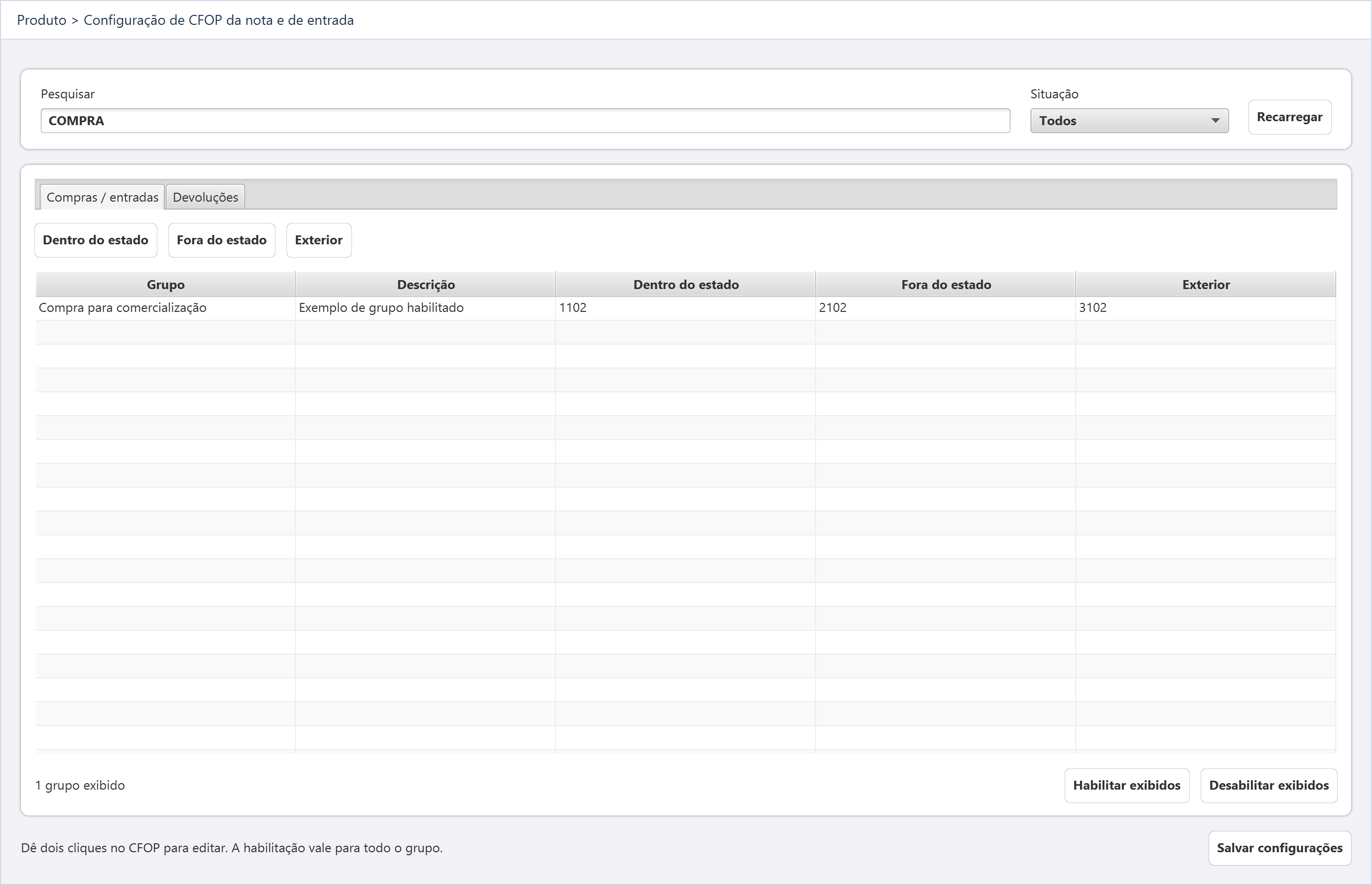This screenshot has height=885, width=1372.
Task: Click the Pesquisar search field containing COMPRA
Action: click(x=525, y=121)
